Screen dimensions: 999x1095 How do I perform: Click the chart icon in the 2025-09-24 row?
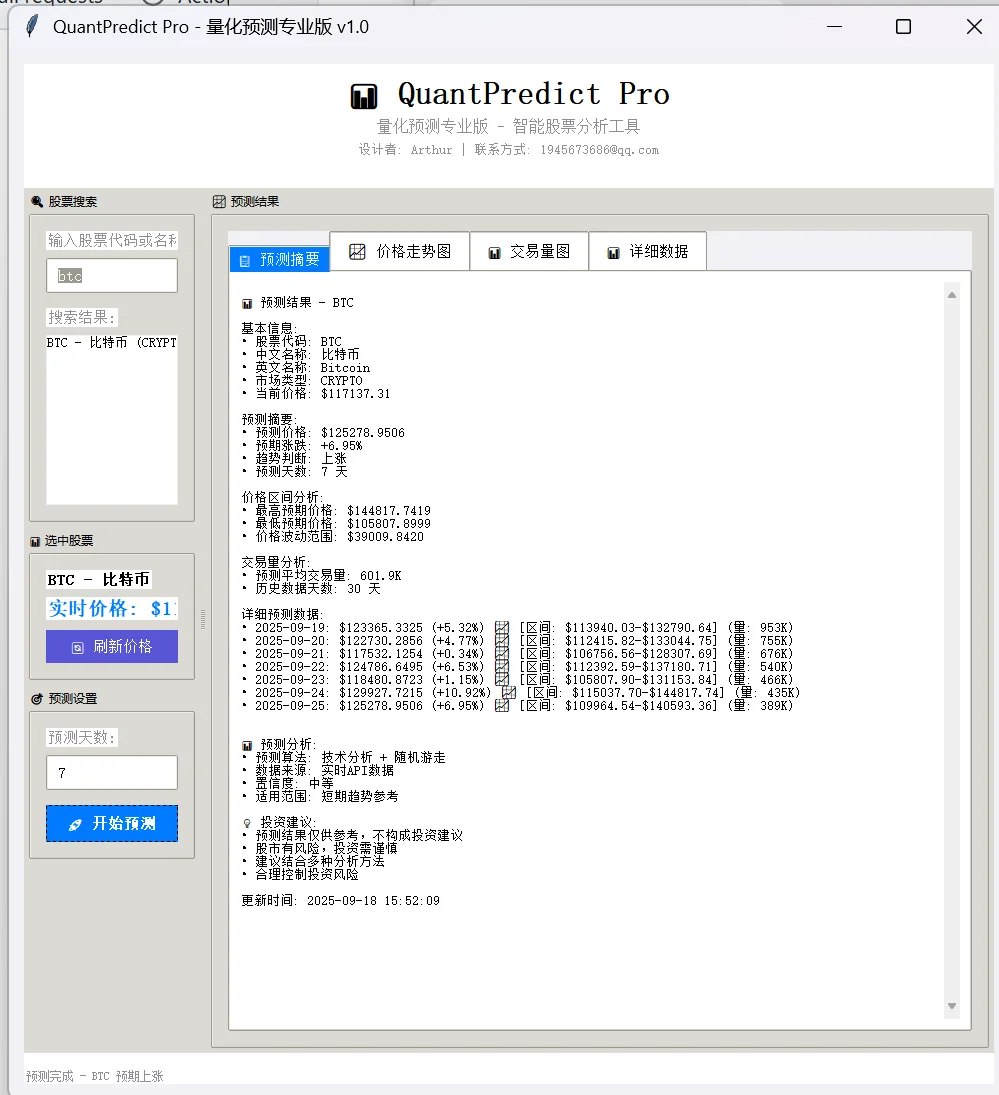coord(509,693)
